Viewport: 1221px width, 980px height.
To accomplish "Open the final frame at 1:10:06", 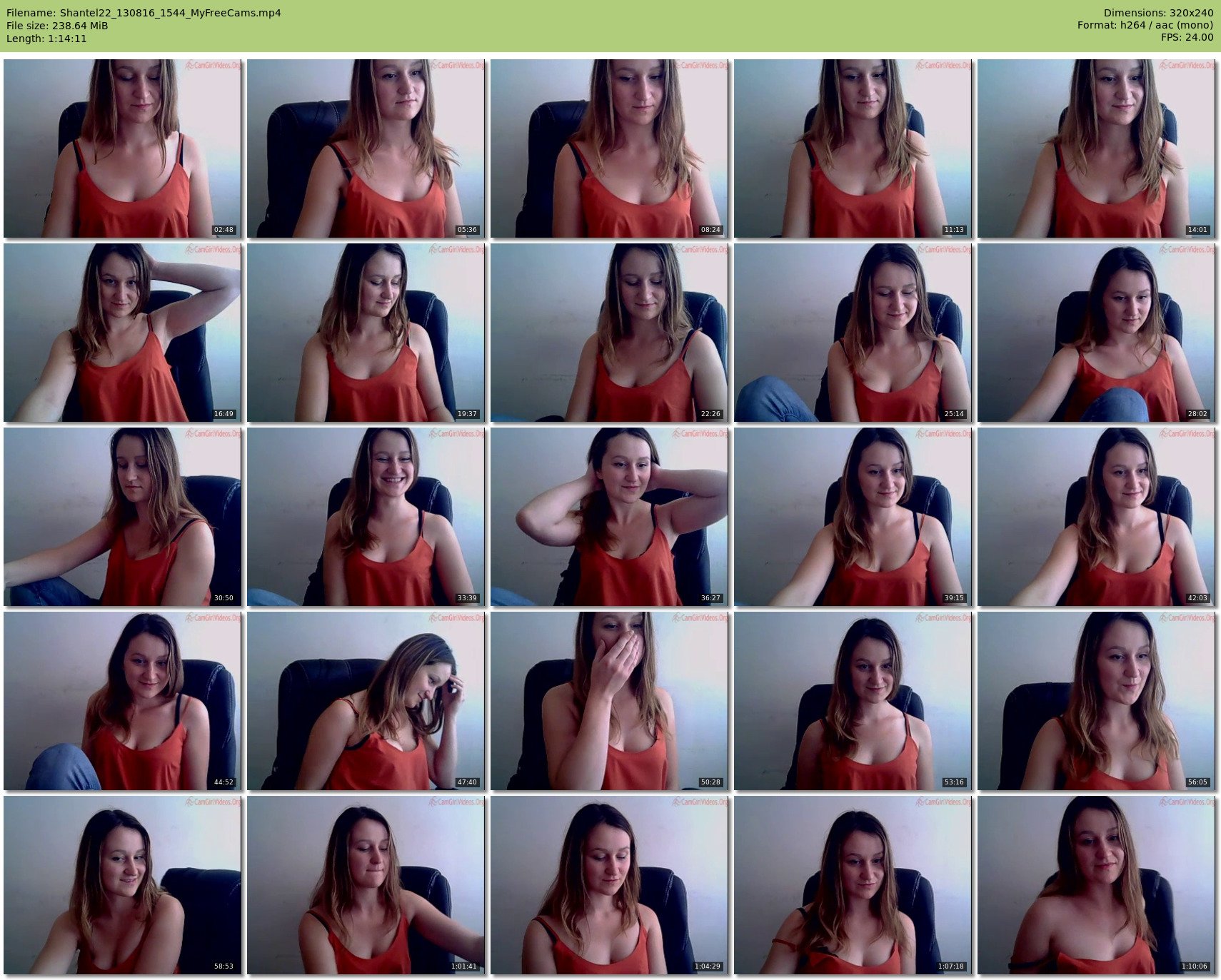I will [x=1096, y=884].
